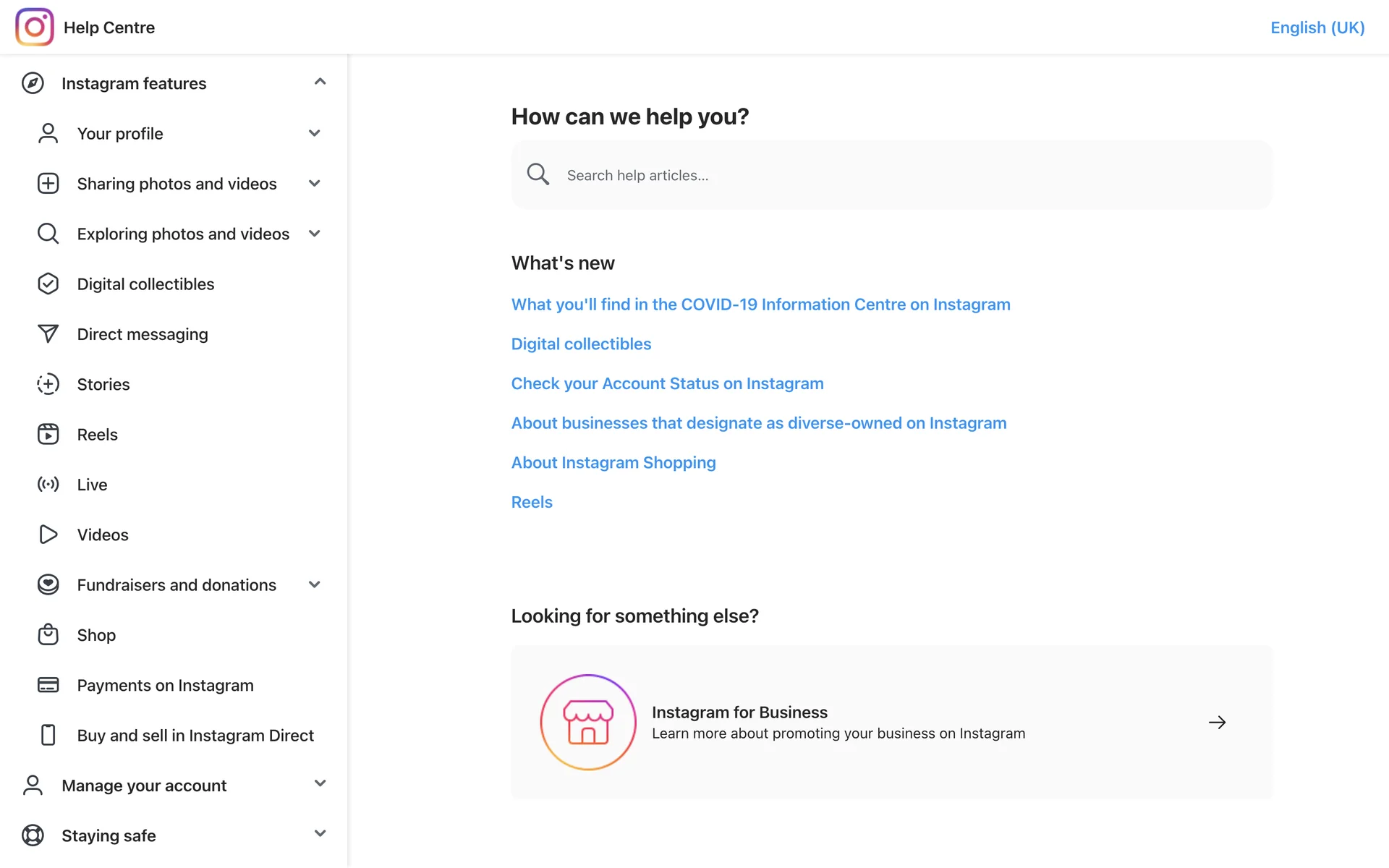Expand Sharing photos and videos chevron
The image size is (1389, 868).
[x=314, y=183]
